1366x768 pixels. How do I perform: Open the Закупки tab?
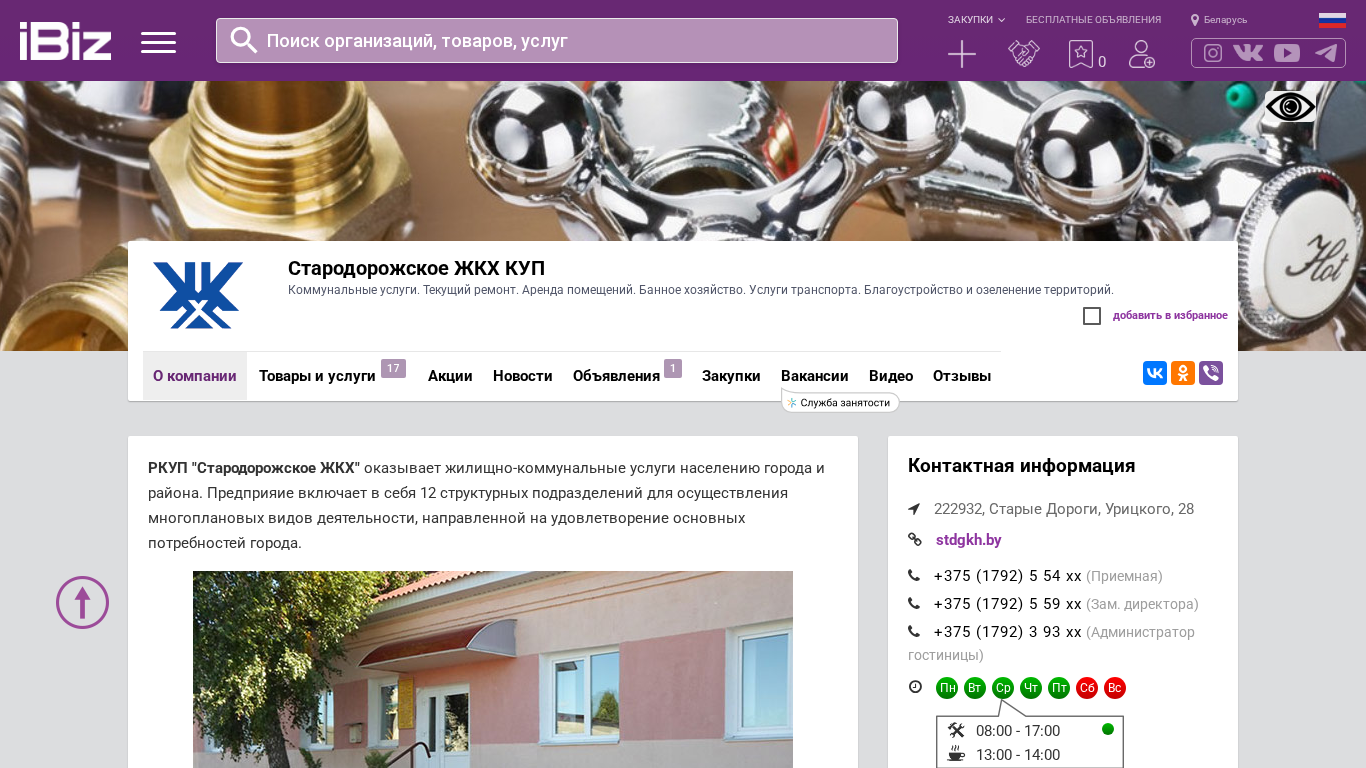pos(731,376)
